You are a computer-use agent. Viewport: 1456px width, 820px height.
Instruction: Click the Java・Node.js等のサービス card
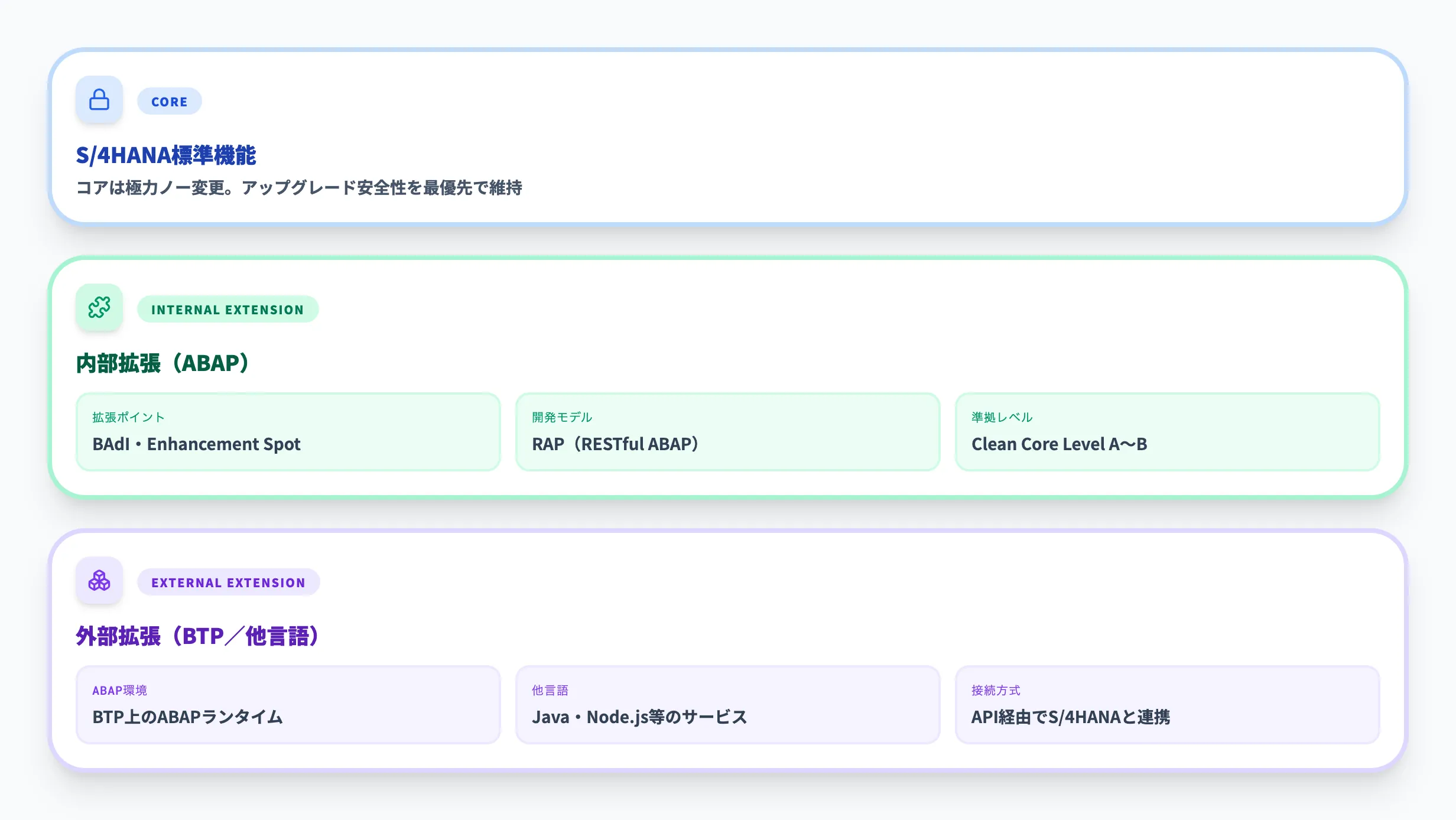pyautogui.click(x=727, y=704)
